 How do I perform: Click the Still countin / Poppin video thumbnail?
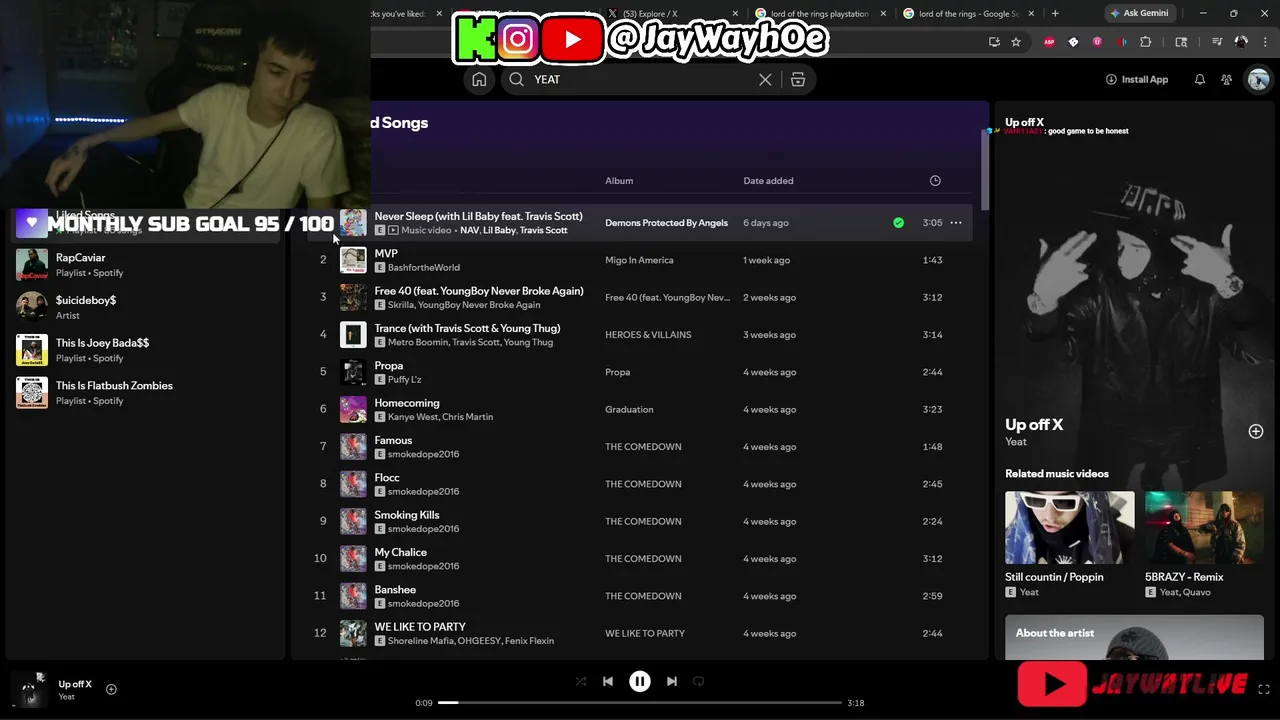coord(1070,528)
